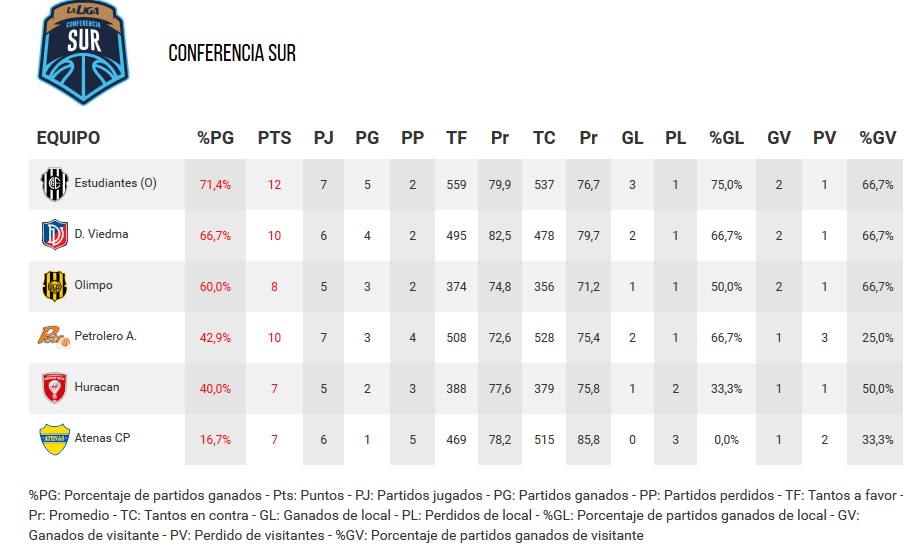Click the CONFERENCIA SUR heading
Screen dimensions: 903x549
pyautogui.click(x=232, y=53)
